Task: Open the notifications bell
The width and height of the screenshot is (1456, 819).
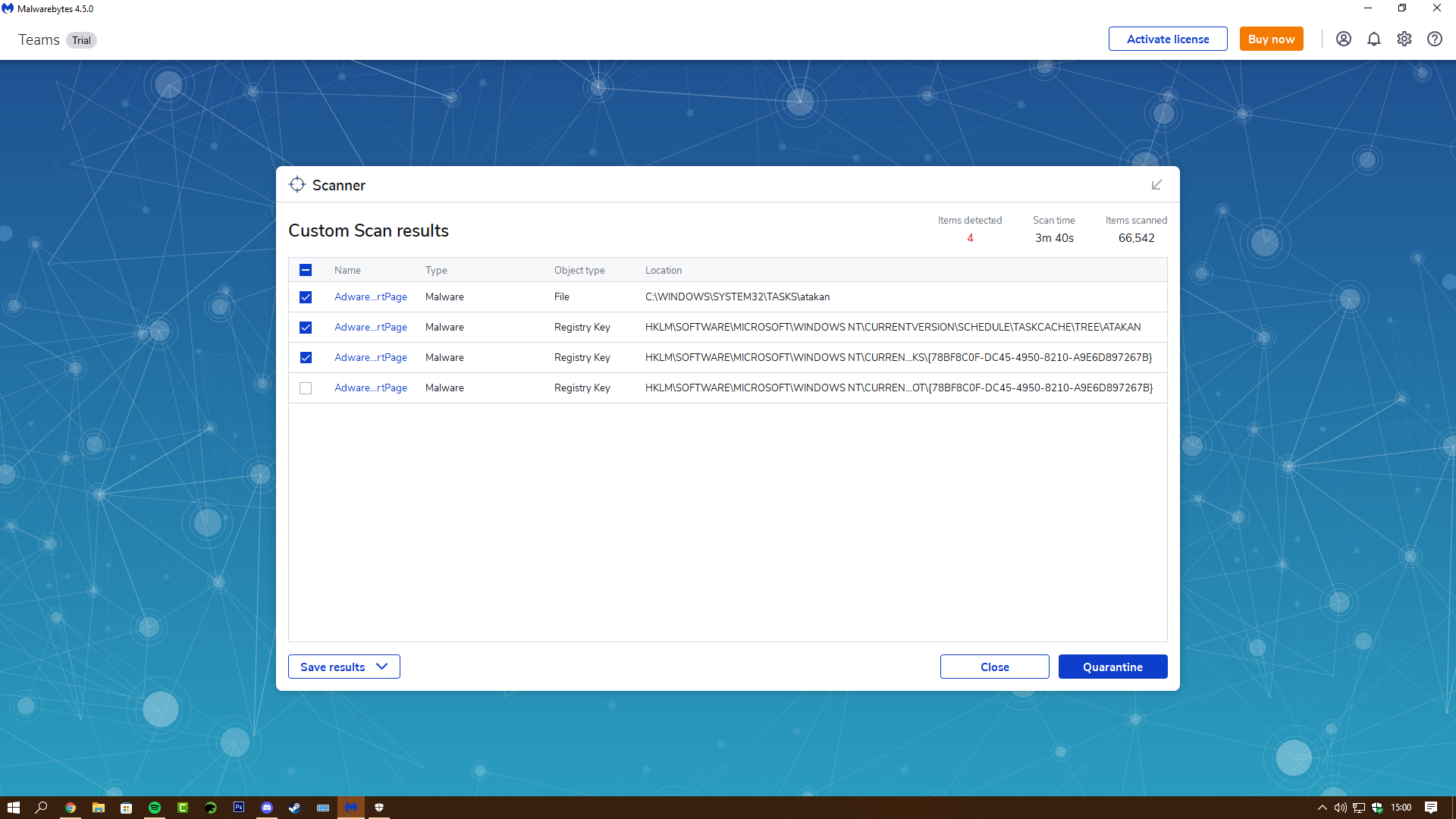Action: coord(1373,39)
